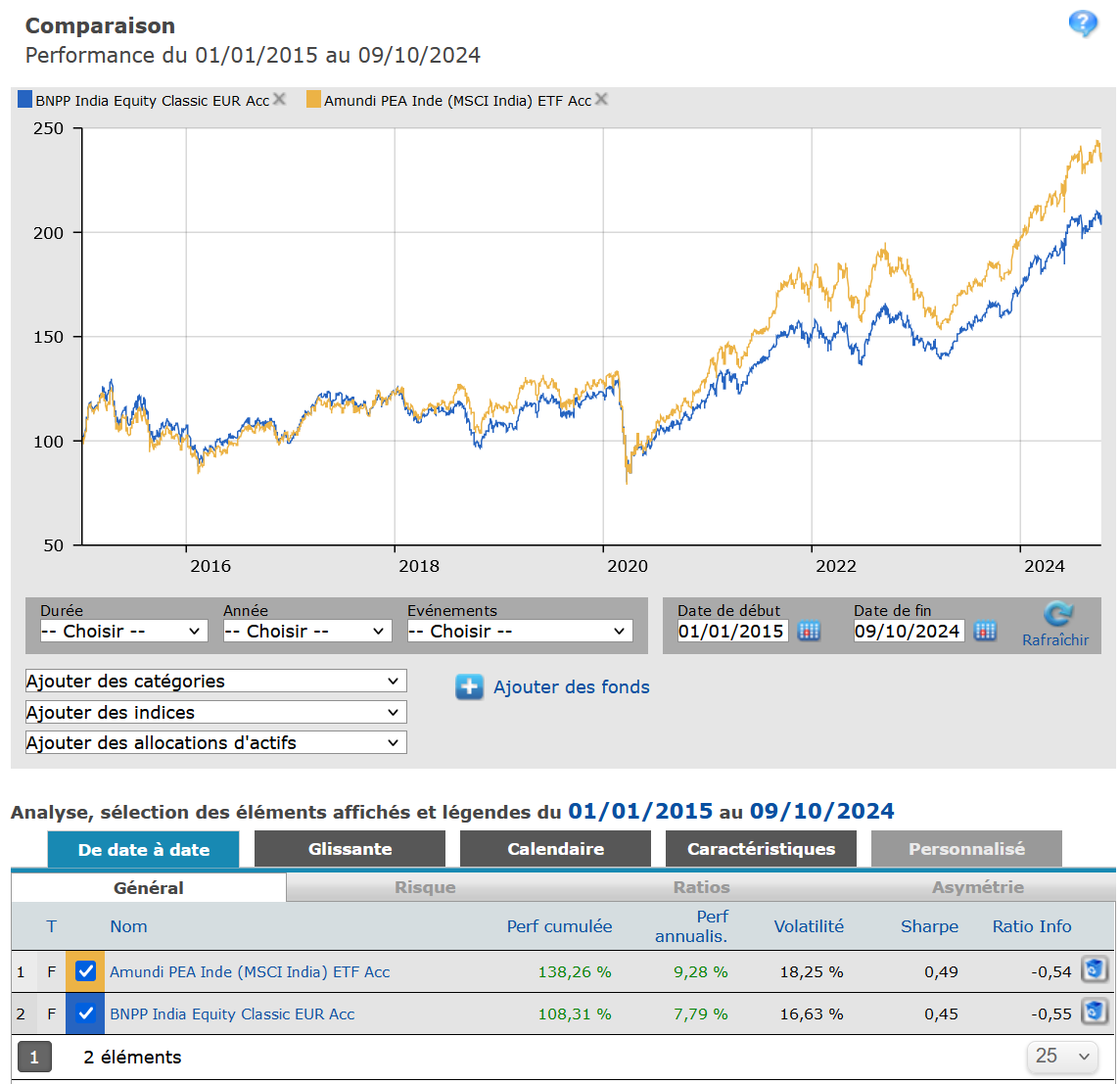The image size is (1120, 1084).
Task: Sort table by Perf annualis. column
Action: 691,926
